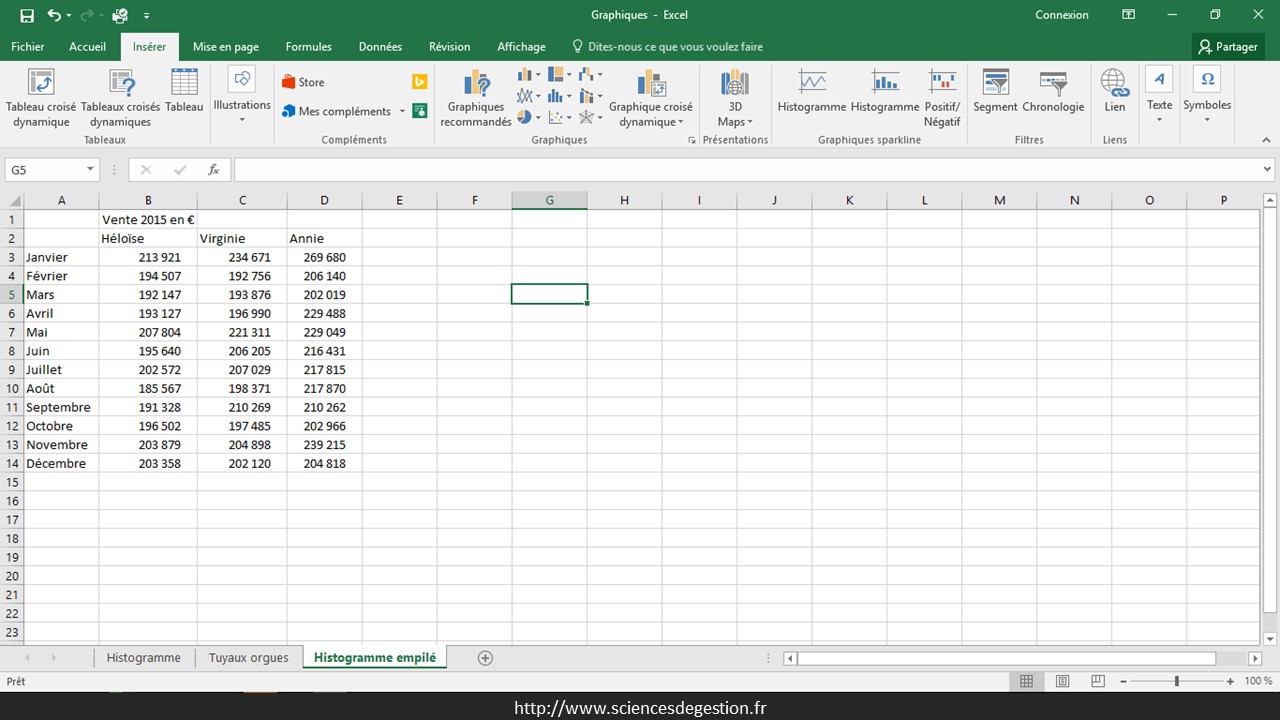
Task: Insert a Positif/Négatif sparkline
Action: coord(942,98)
